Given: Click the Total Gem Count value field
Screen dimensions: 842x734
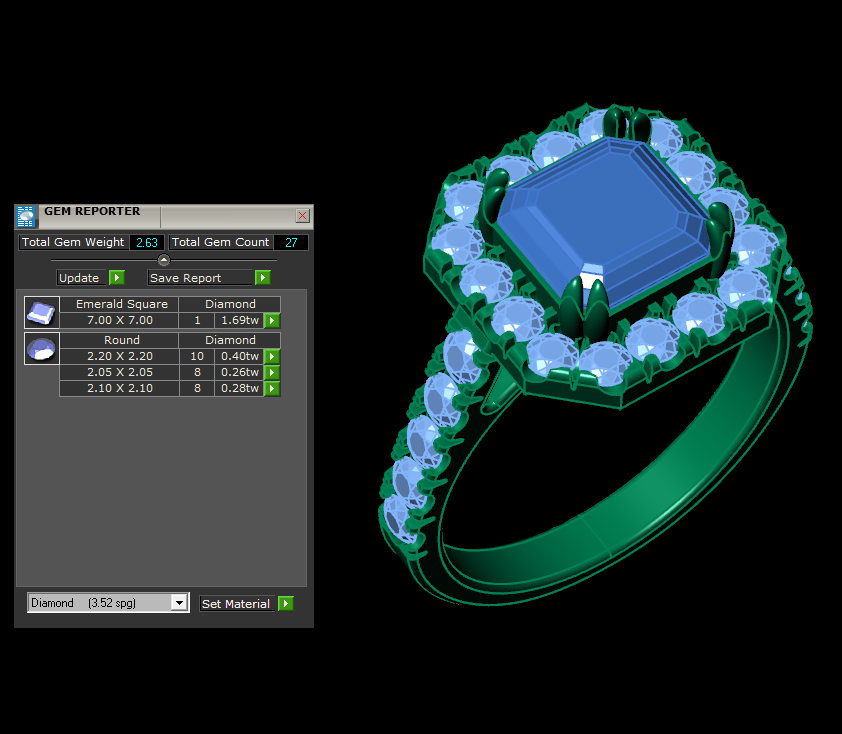Looking at the screenshot, I should point(291,242).
